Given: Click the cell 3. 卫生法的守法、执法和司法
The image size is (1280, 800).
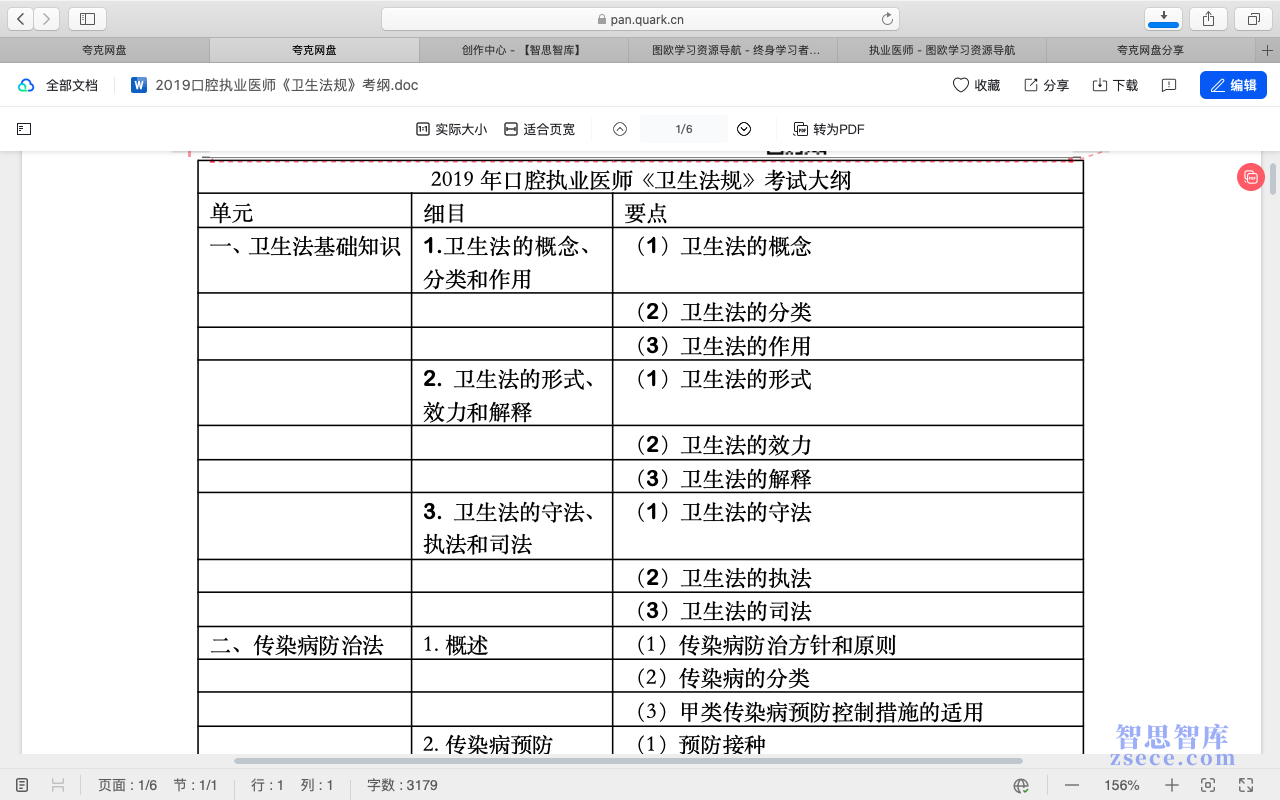Looking at the screenshot, I should (511, 528).
